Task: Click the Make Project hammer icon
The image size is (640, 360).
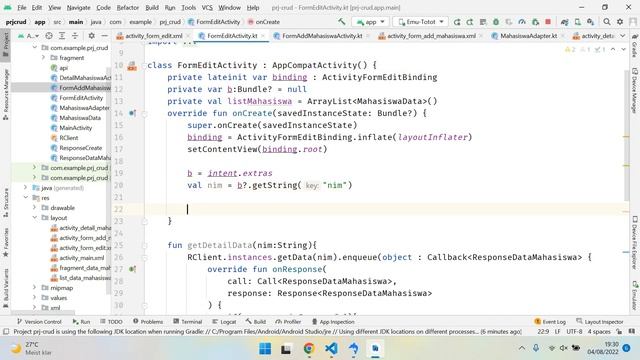Action: coord(341,22)
